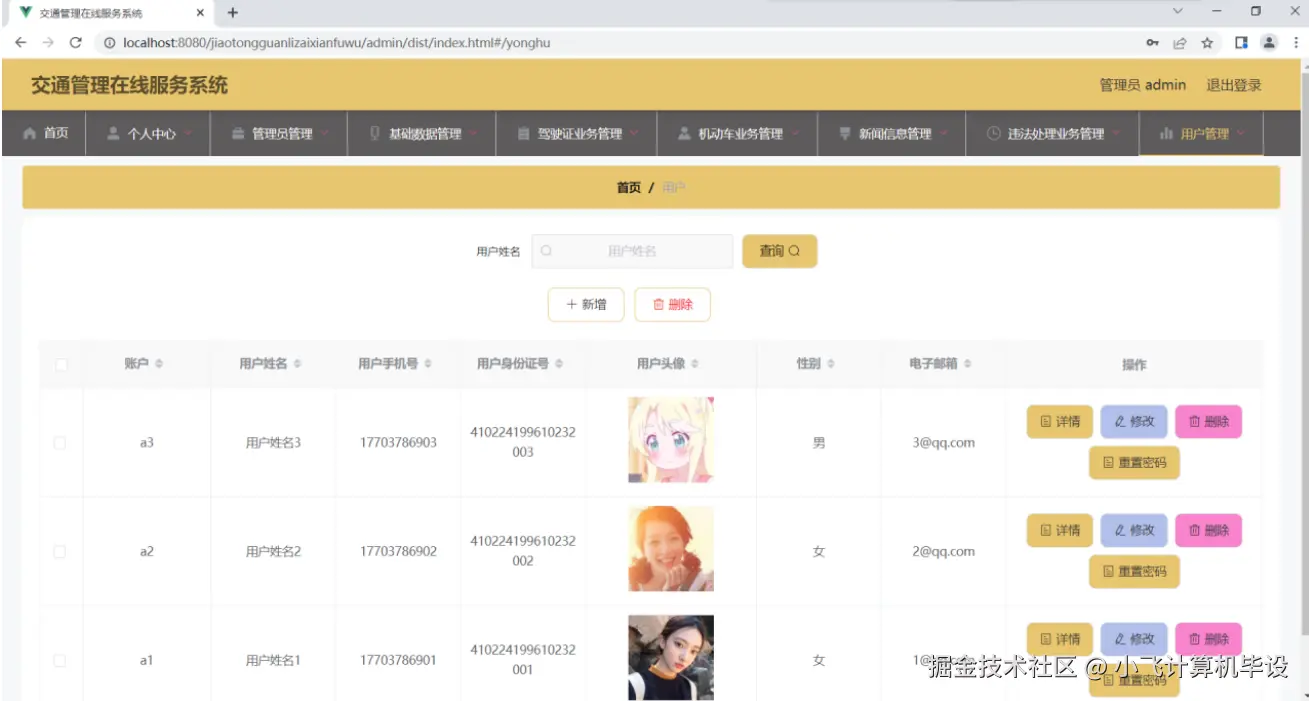Viewport: 1309px width, 701px height.
Task: Expand the 用户管理 menu arrow
Action: [1241, 134]
